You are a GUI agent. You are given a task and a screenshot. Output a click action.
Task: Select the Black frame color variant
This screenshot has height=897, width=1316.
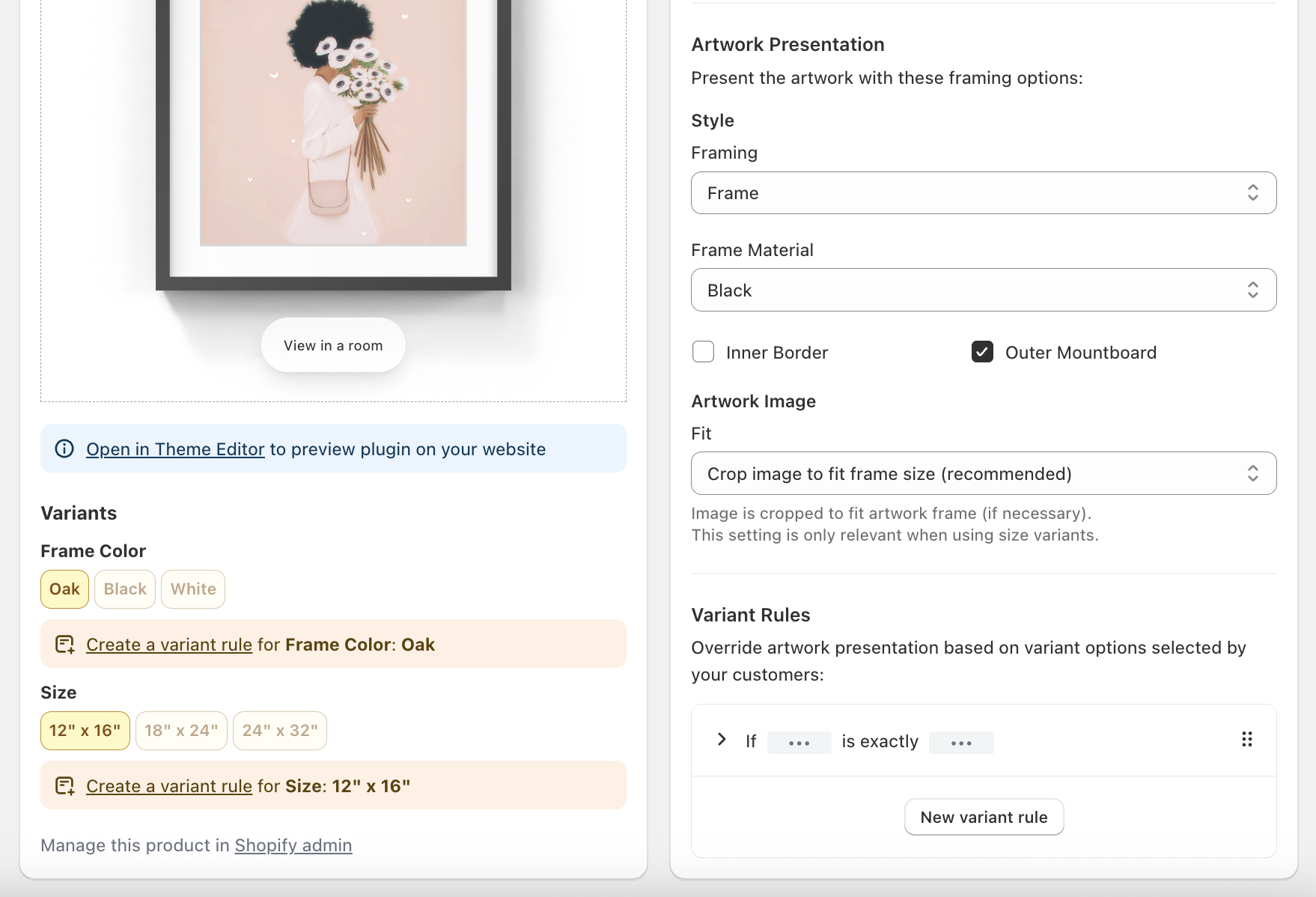pyautogui.click(x=125, y=589)
